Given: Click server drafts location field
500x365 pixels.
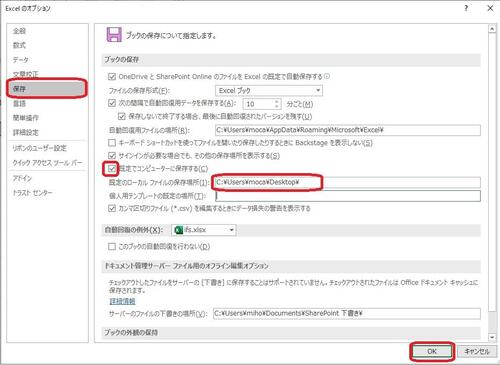Looking at the screenshot, I should [x=347, y=313].
